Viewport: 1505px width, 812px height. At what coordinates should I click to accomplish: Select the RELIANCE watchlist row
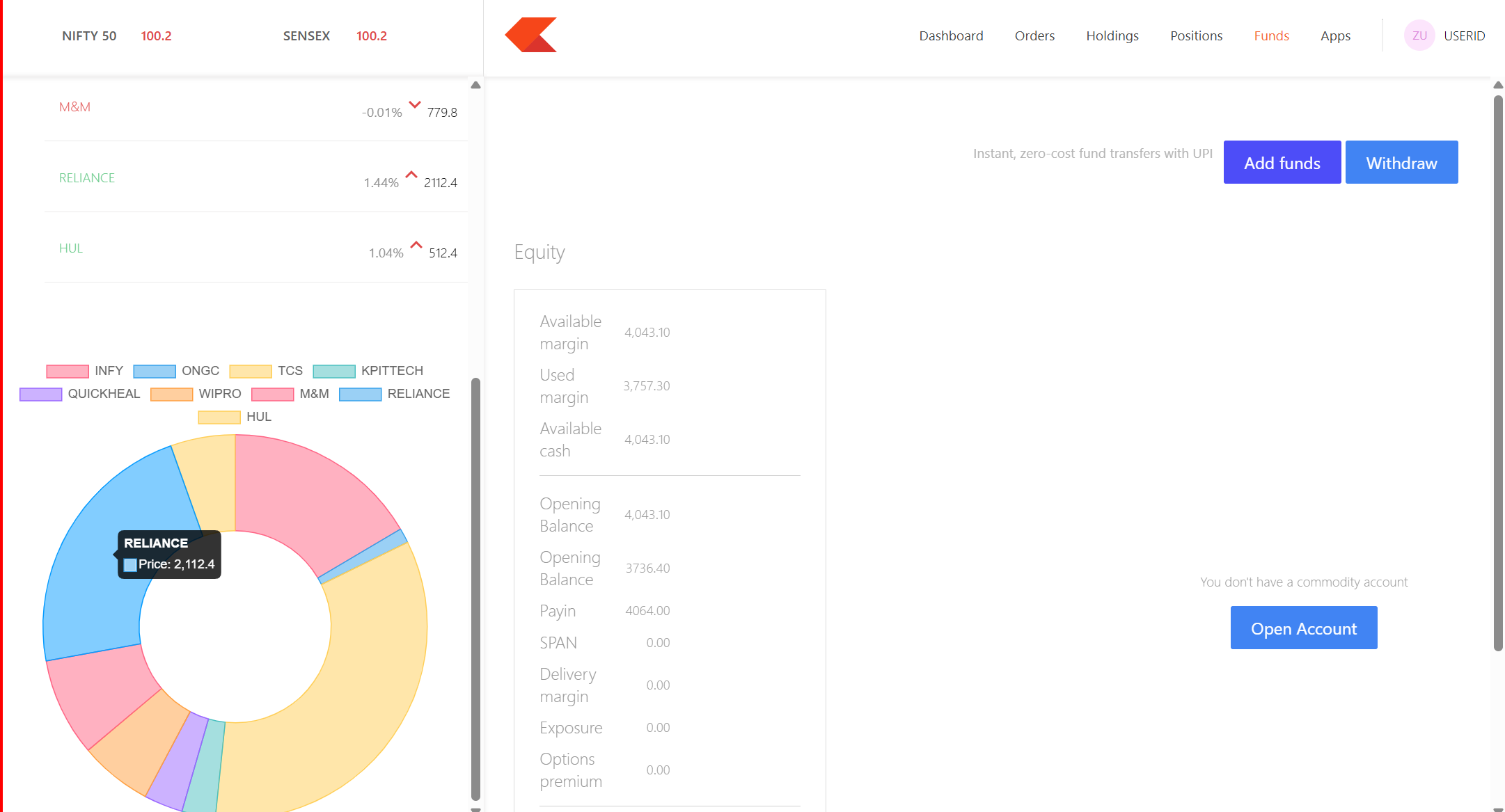pos(256,177)
